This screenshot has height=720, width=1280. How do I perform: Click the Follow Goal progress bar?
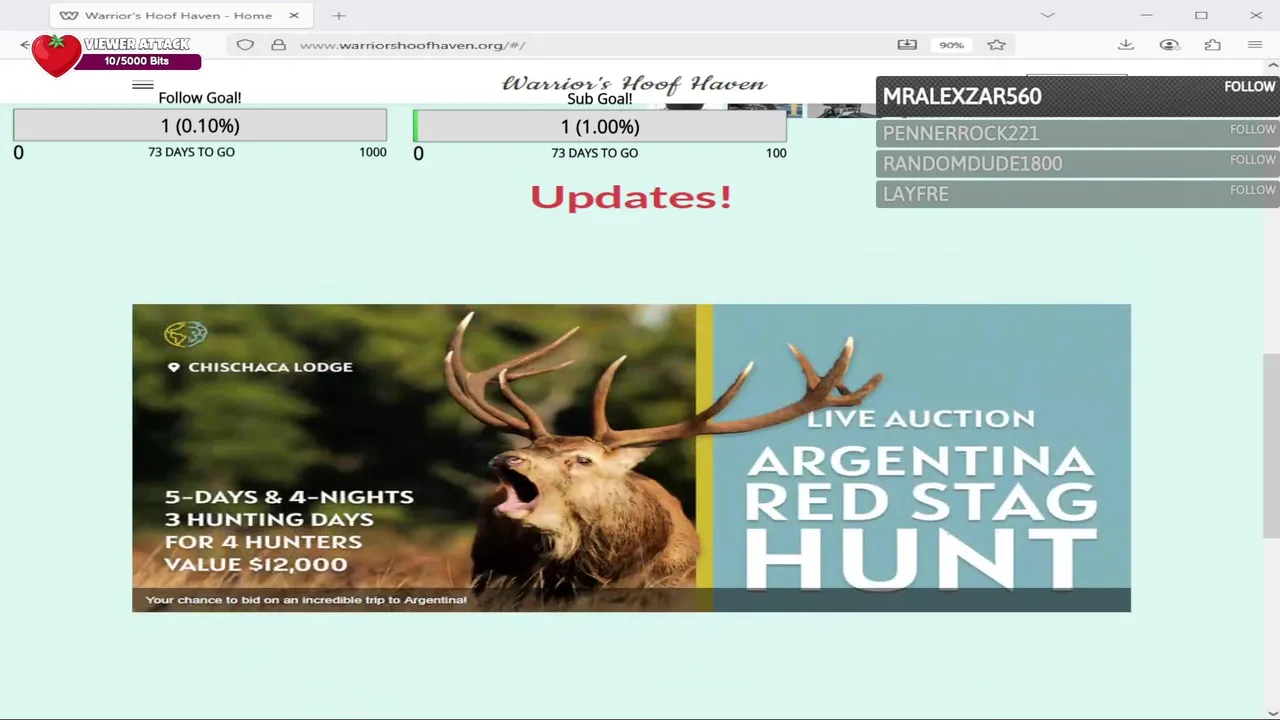tap(200, 125)
